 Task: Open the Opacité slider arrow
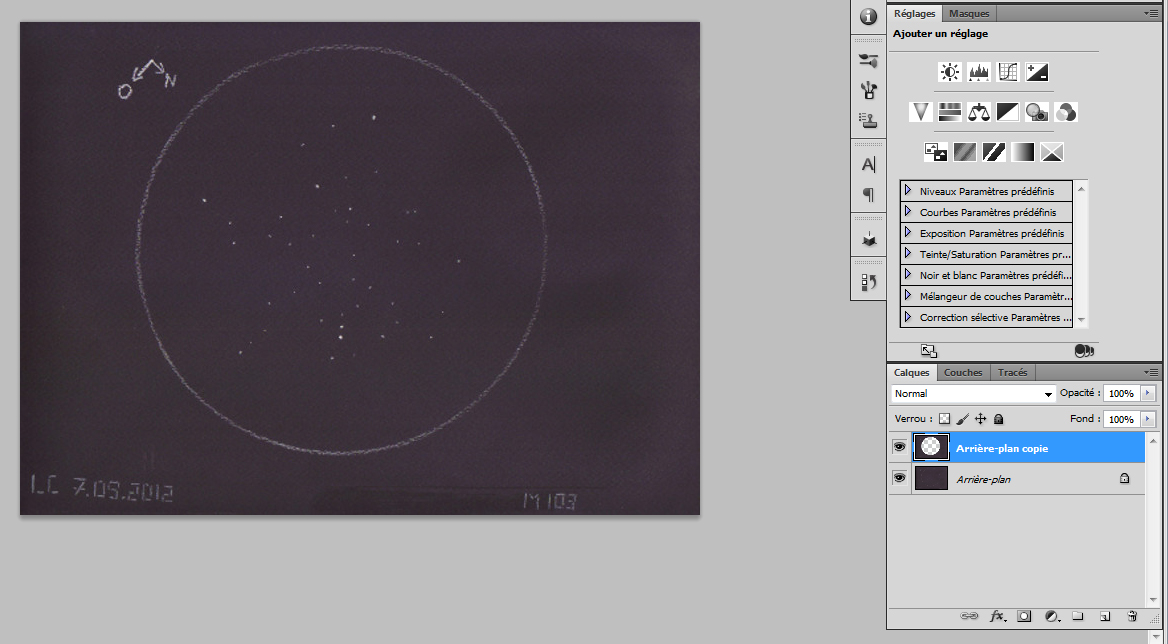[x=1147, y=393]
